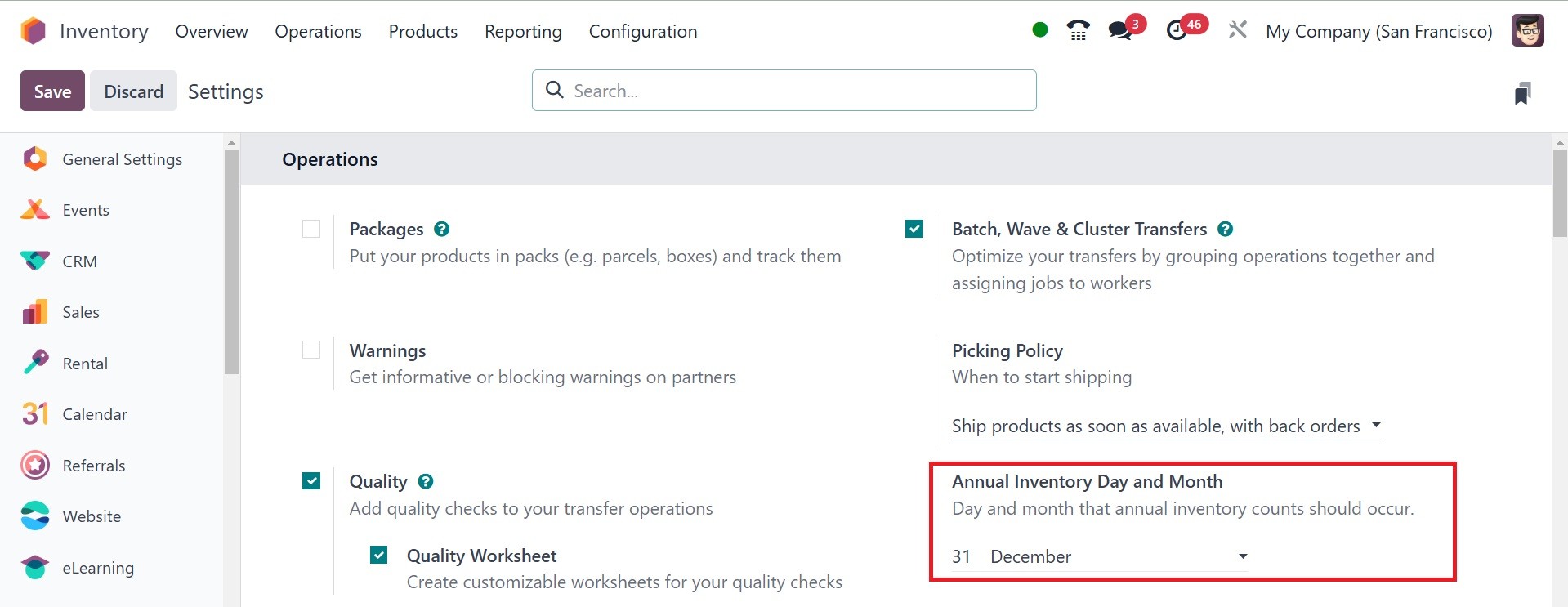Open the activities clock icon
The image size is (1568, 607).
(x=1177, y=31)
